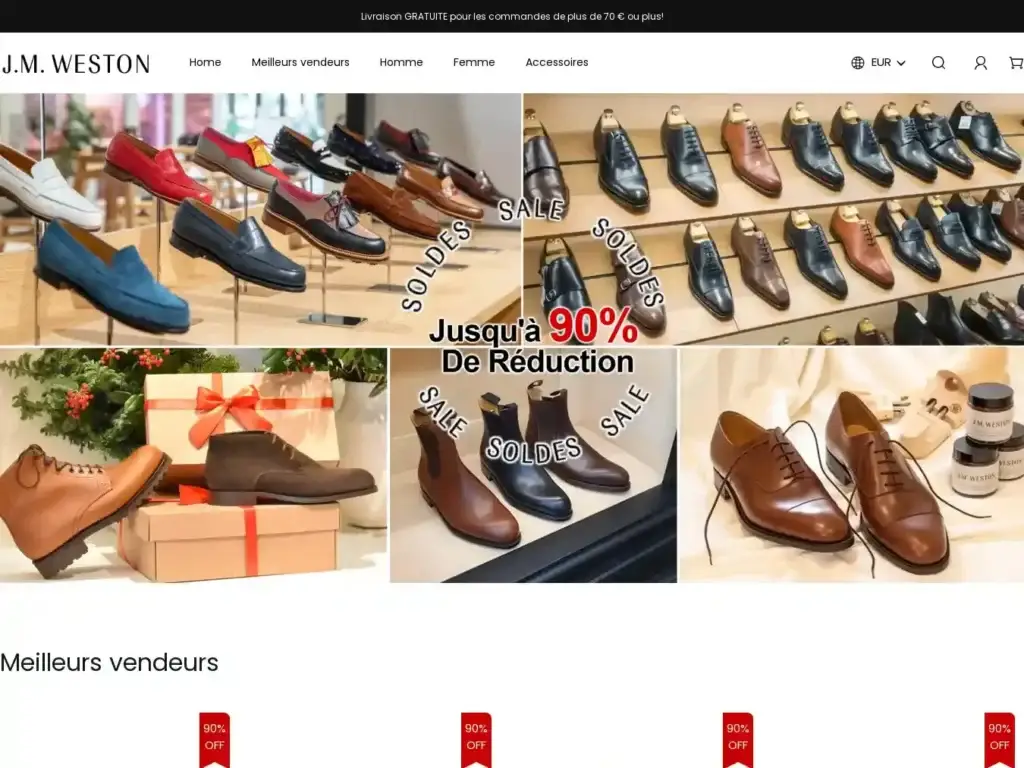
Task: Click the globe currency icon
Action: [x=858, y=63]
